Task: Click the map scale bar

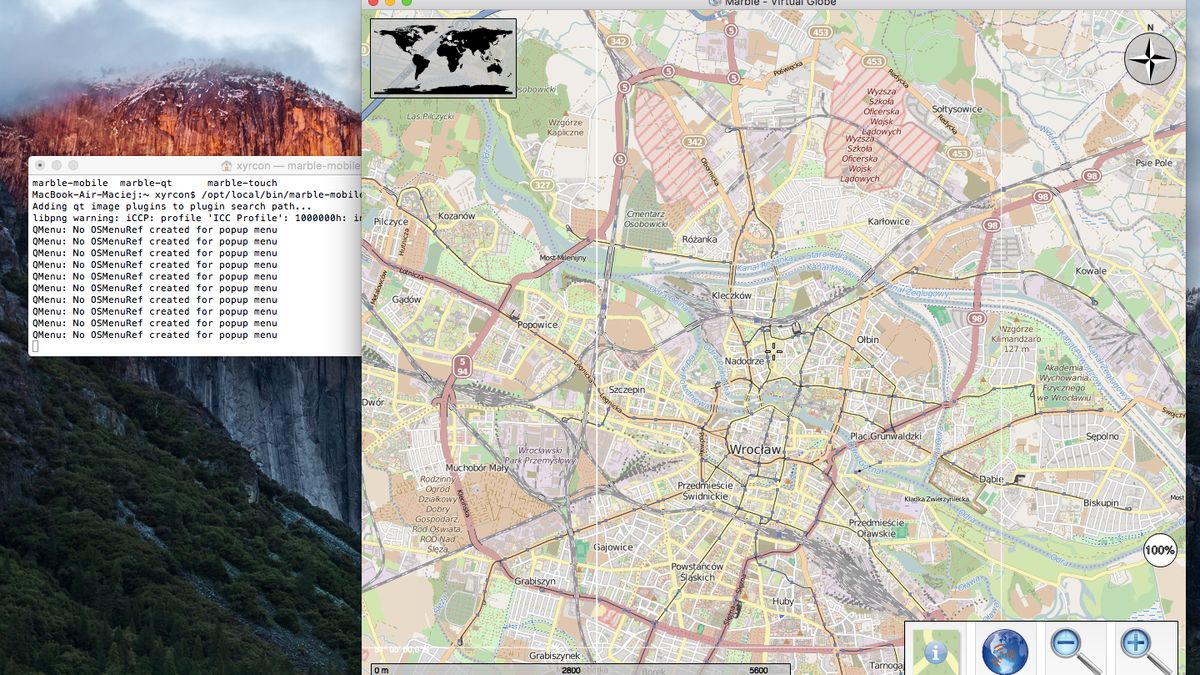Action: (580, 669)
